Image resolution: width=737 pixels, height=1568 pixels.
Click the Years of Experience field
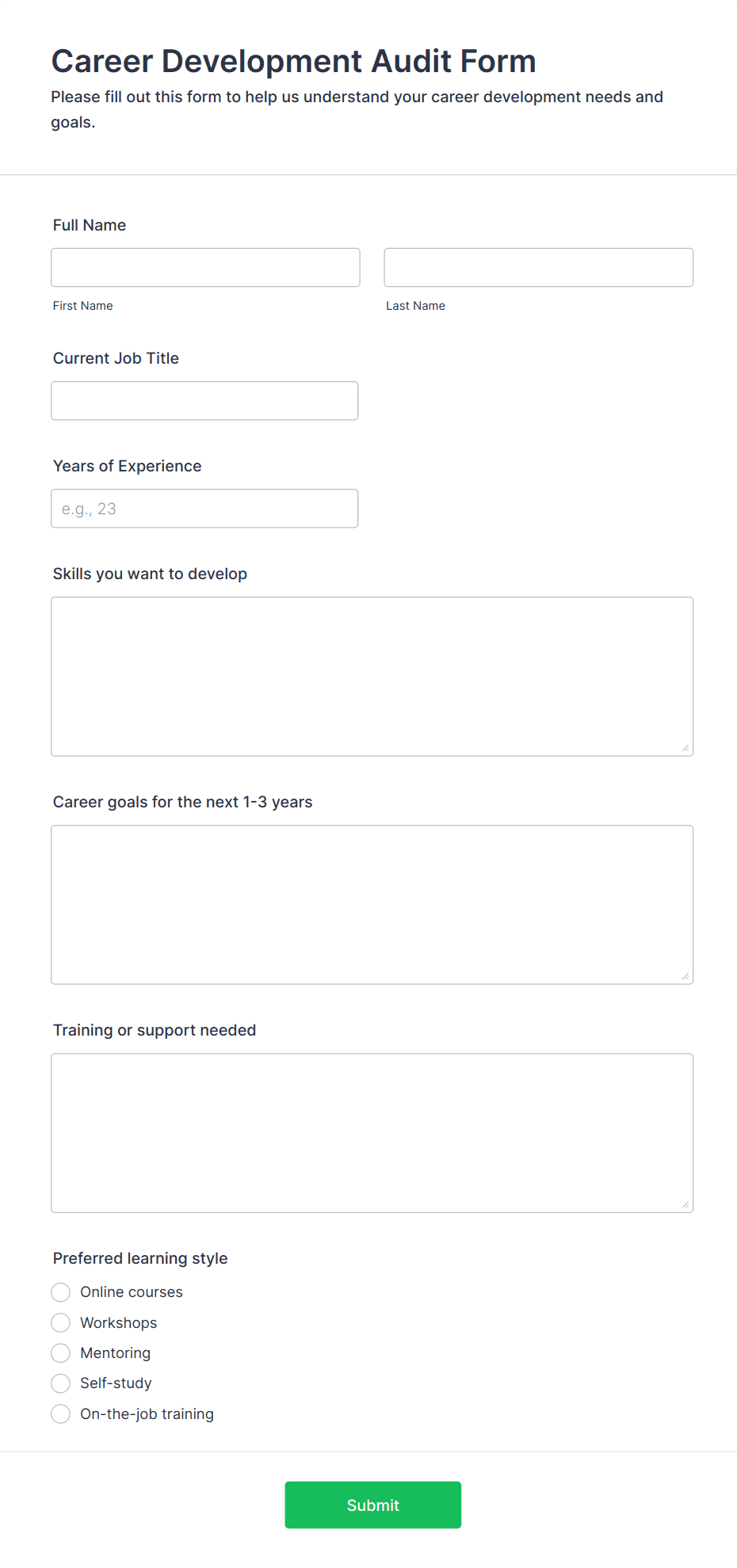(x=204, y=508)
